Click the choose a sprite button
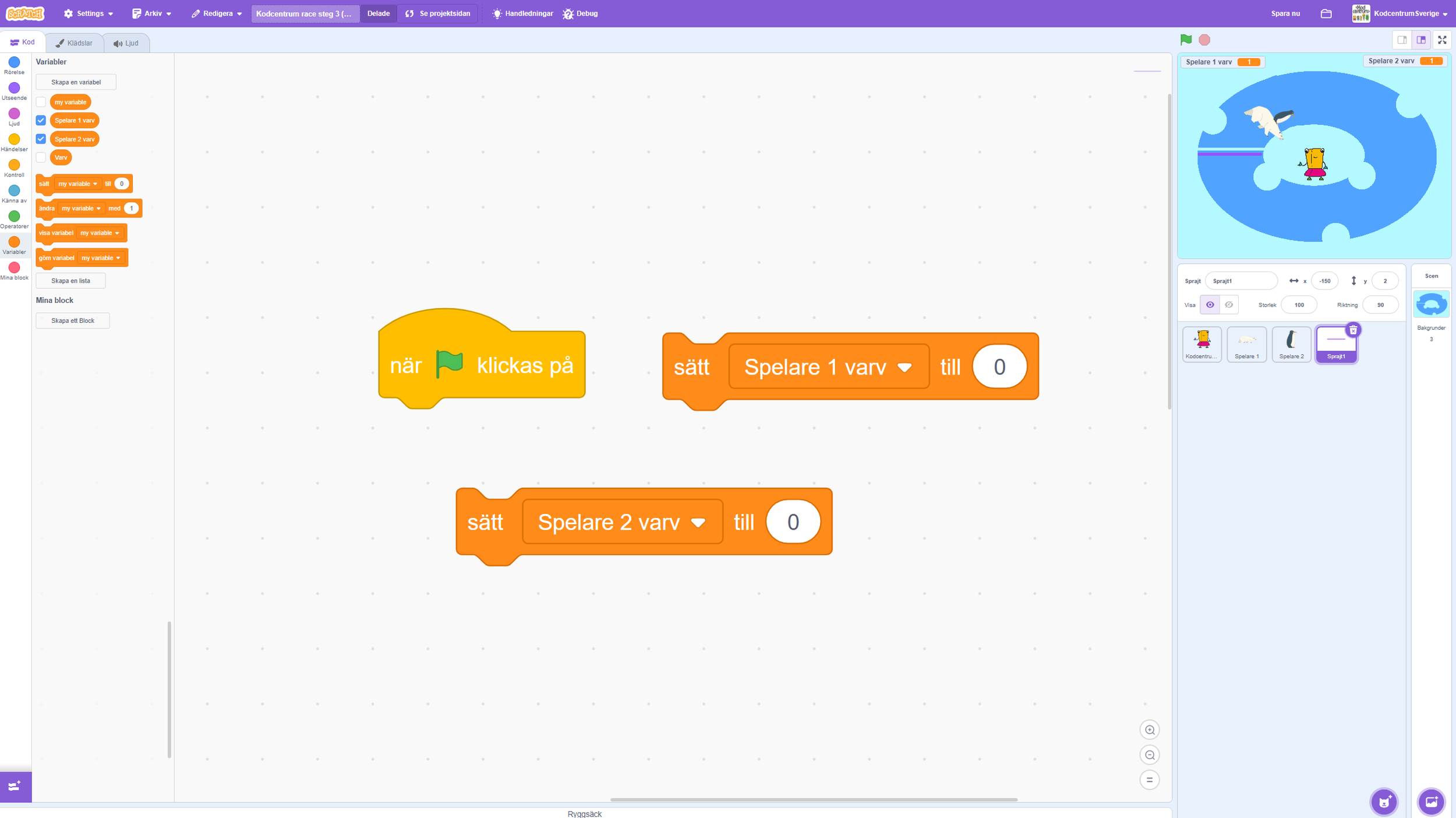This screenshot has width=1456, height=818. pyautogui.click(x=1384, y=802)
